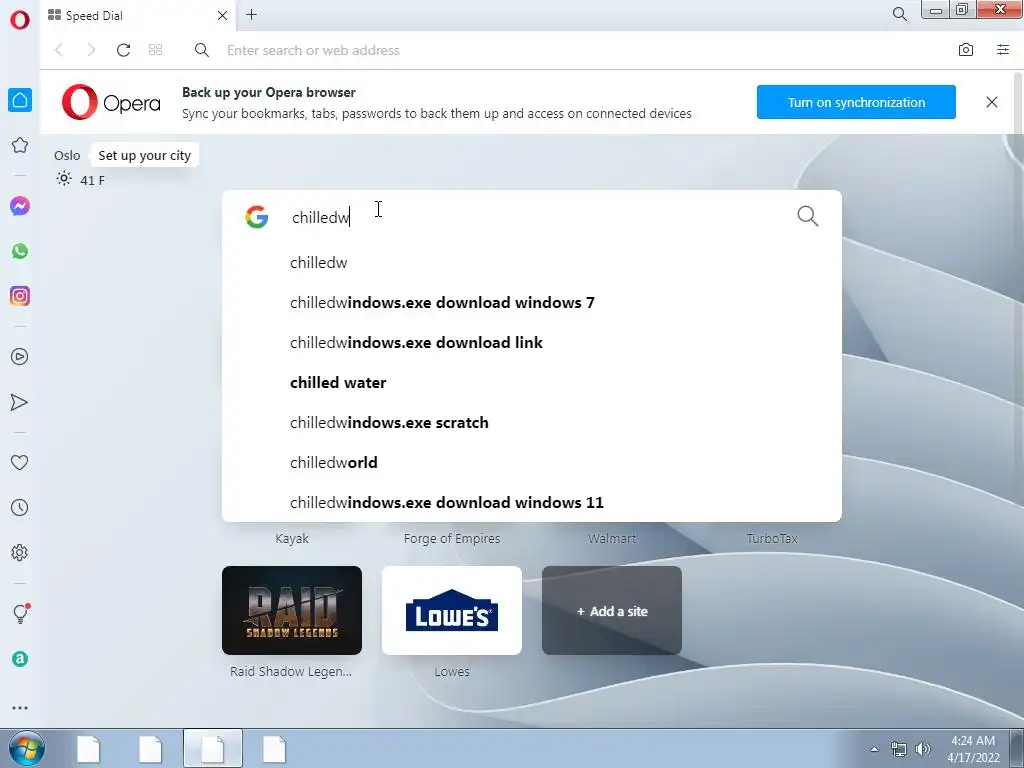The image size is (1024, 768).
Task: Open the Player sidebar icon
Action: tap(20, 357)
